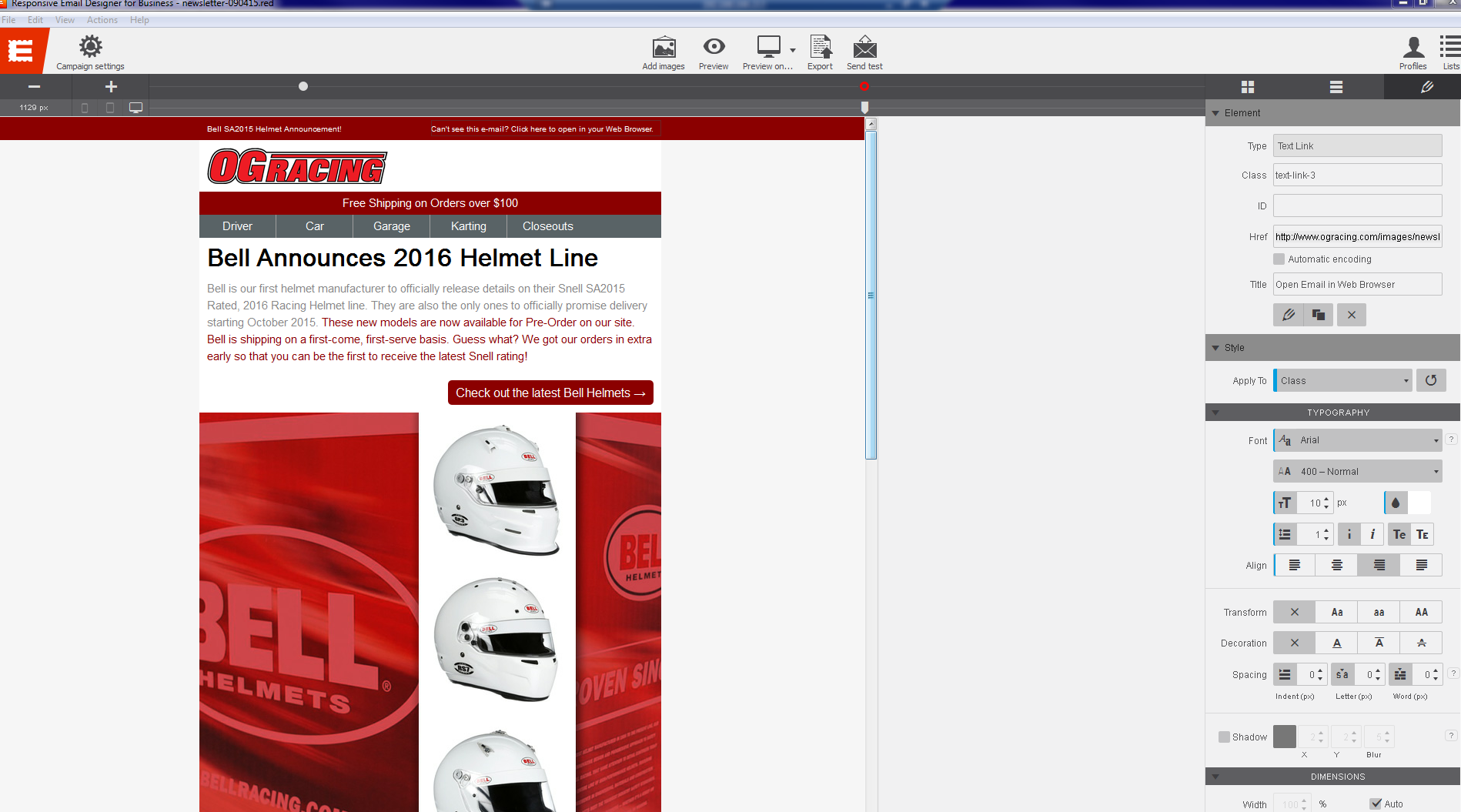Click the Add images icon

coord(664,48)
